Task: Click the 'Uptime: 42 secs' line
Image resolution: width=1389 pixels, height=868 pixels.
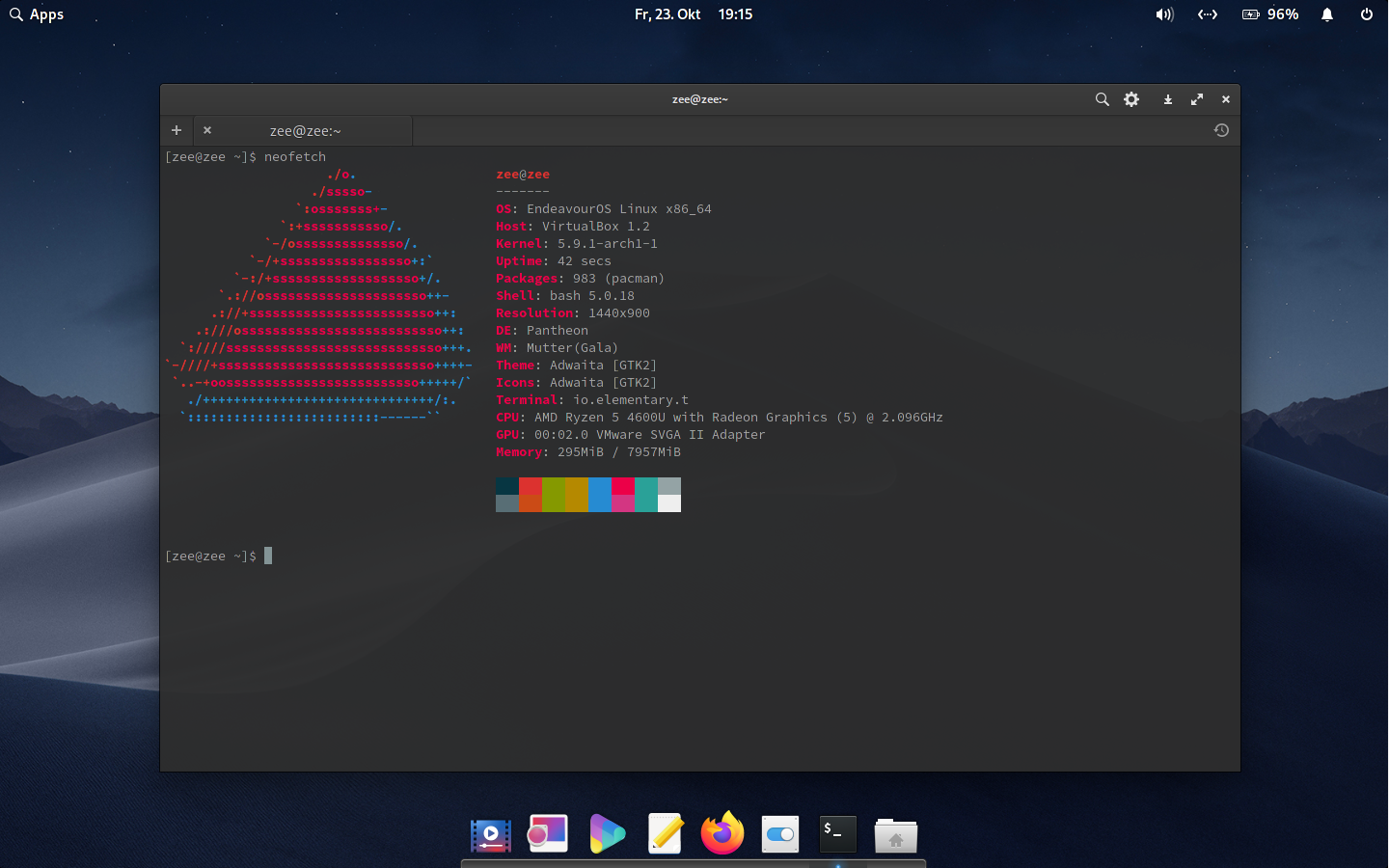Action: [x=554, y=261]
